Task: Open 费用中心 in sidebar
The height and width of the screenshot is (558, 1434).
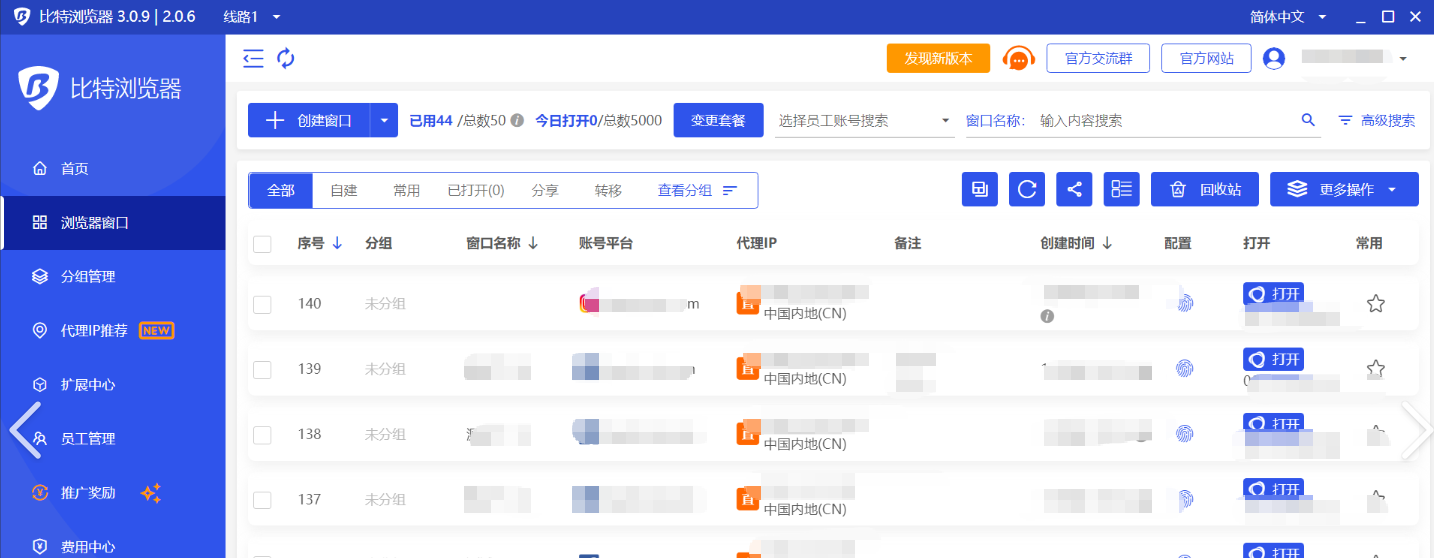Action: (x=113, y=546)
